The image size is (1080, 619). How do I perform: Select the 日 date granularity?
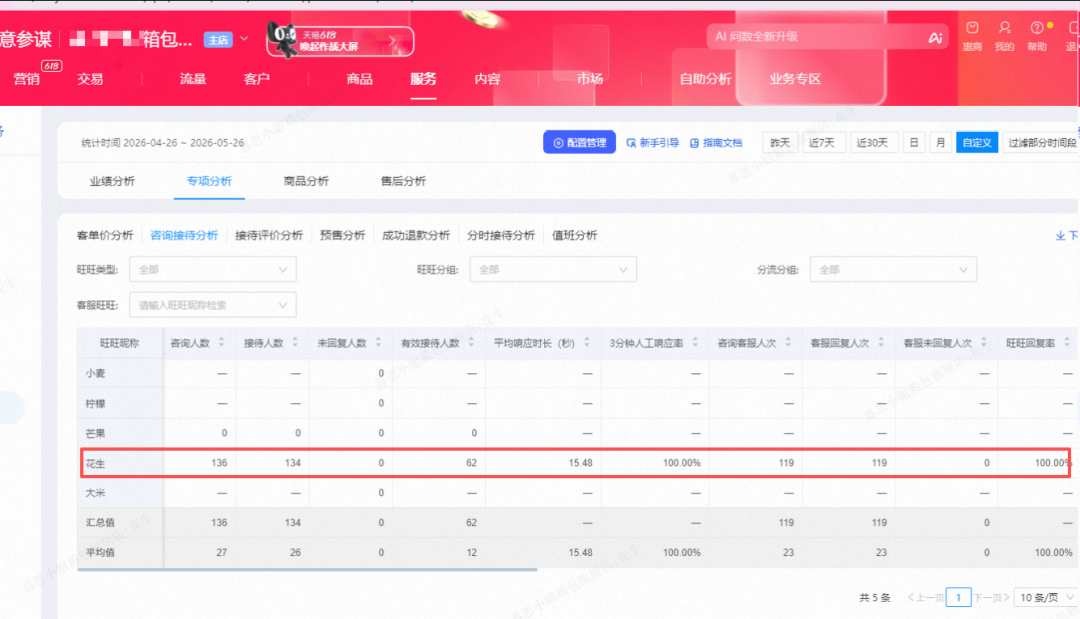pos(914,143)
